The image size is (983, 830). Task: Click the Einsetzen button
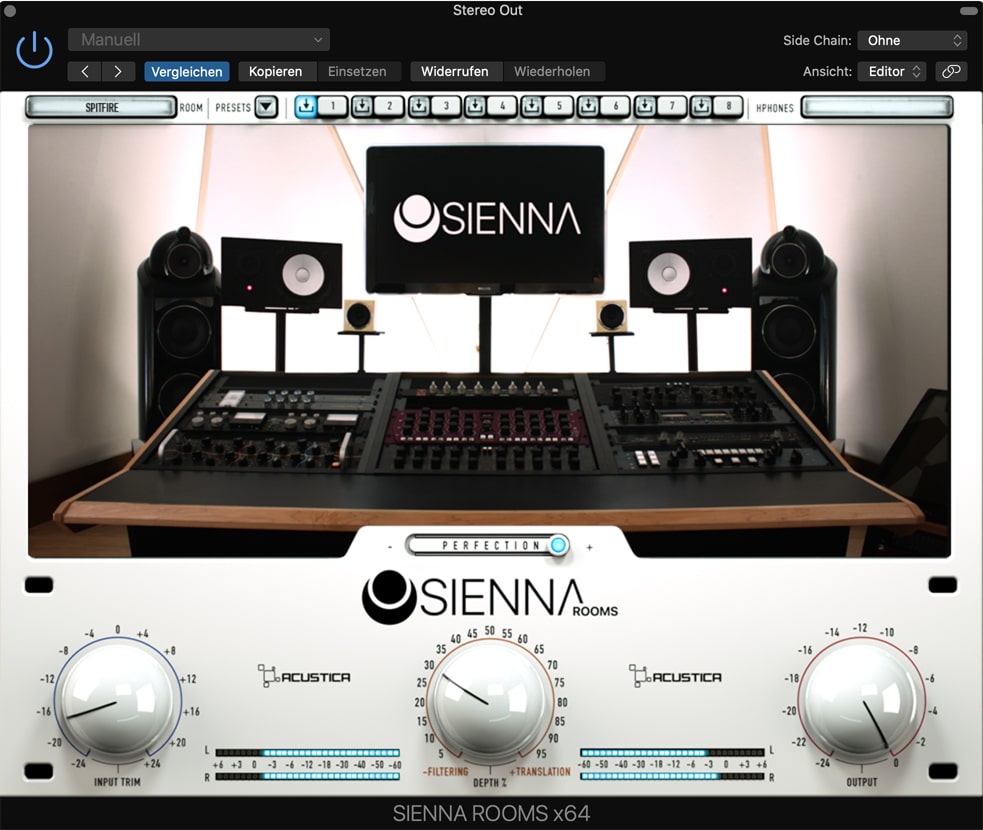point(357,71)
